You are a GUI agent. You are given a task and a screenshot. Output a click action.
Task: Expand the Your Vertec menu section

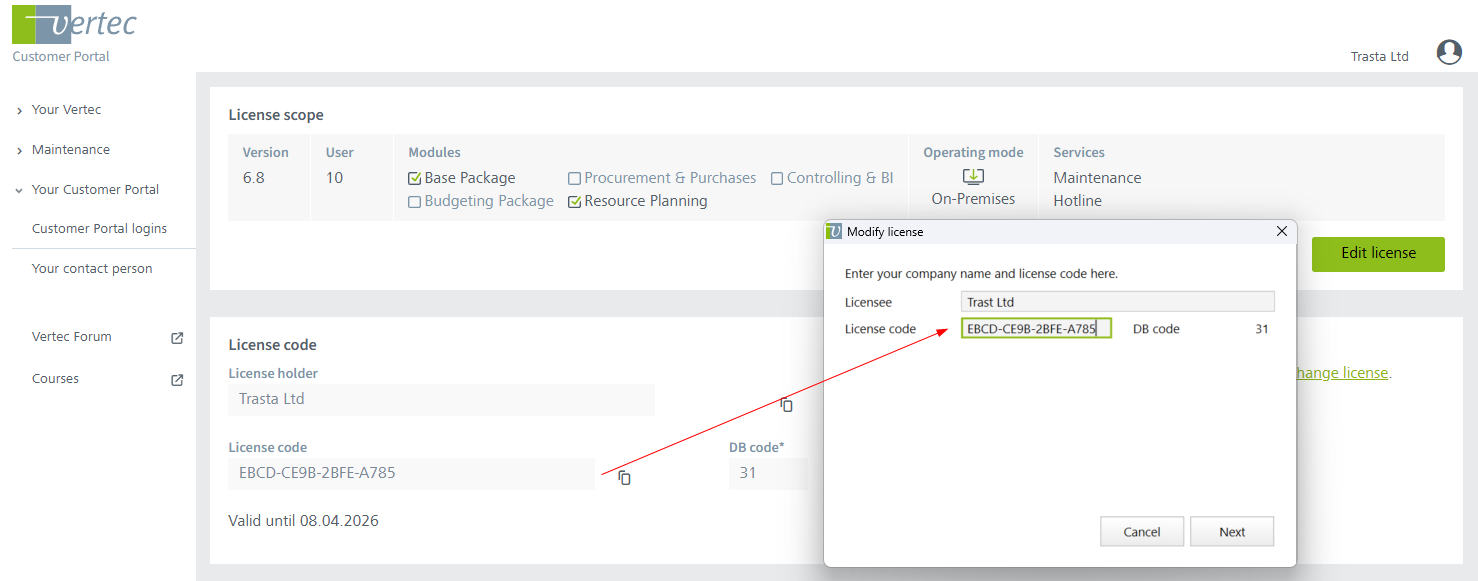66,110
